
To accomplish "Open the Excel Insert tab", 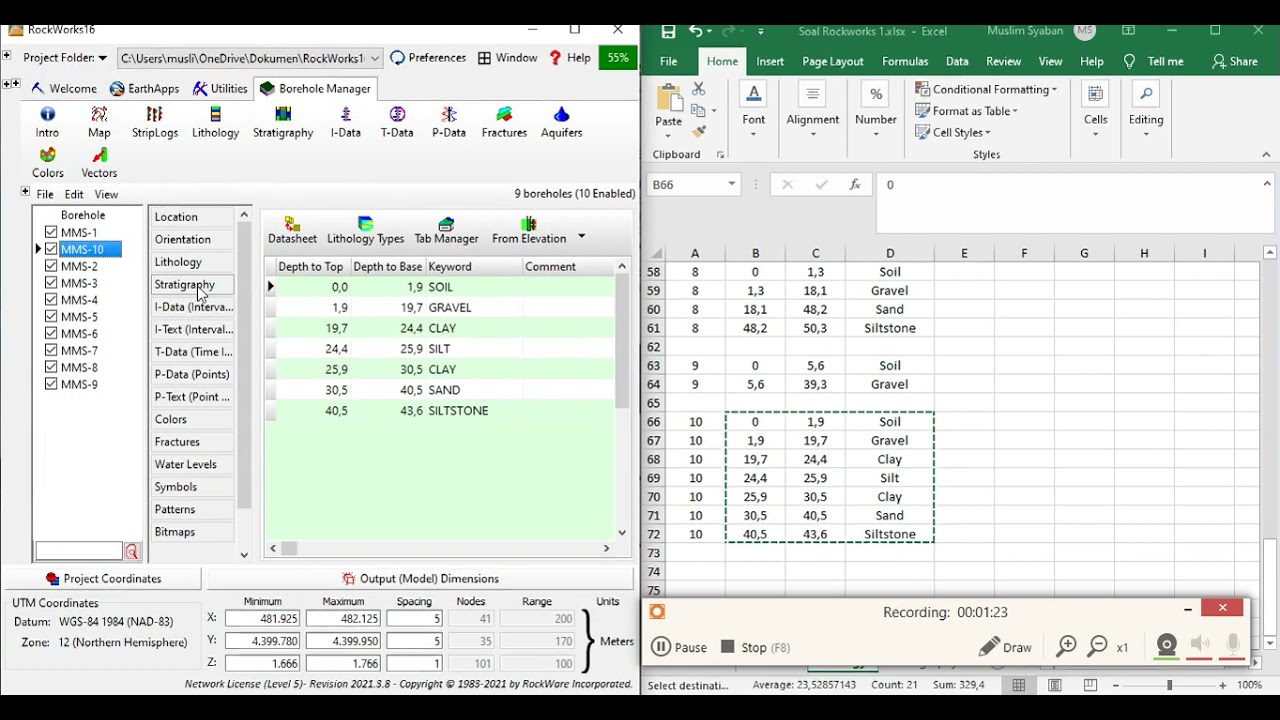I will pyautogui.click(x=770, y=61).
